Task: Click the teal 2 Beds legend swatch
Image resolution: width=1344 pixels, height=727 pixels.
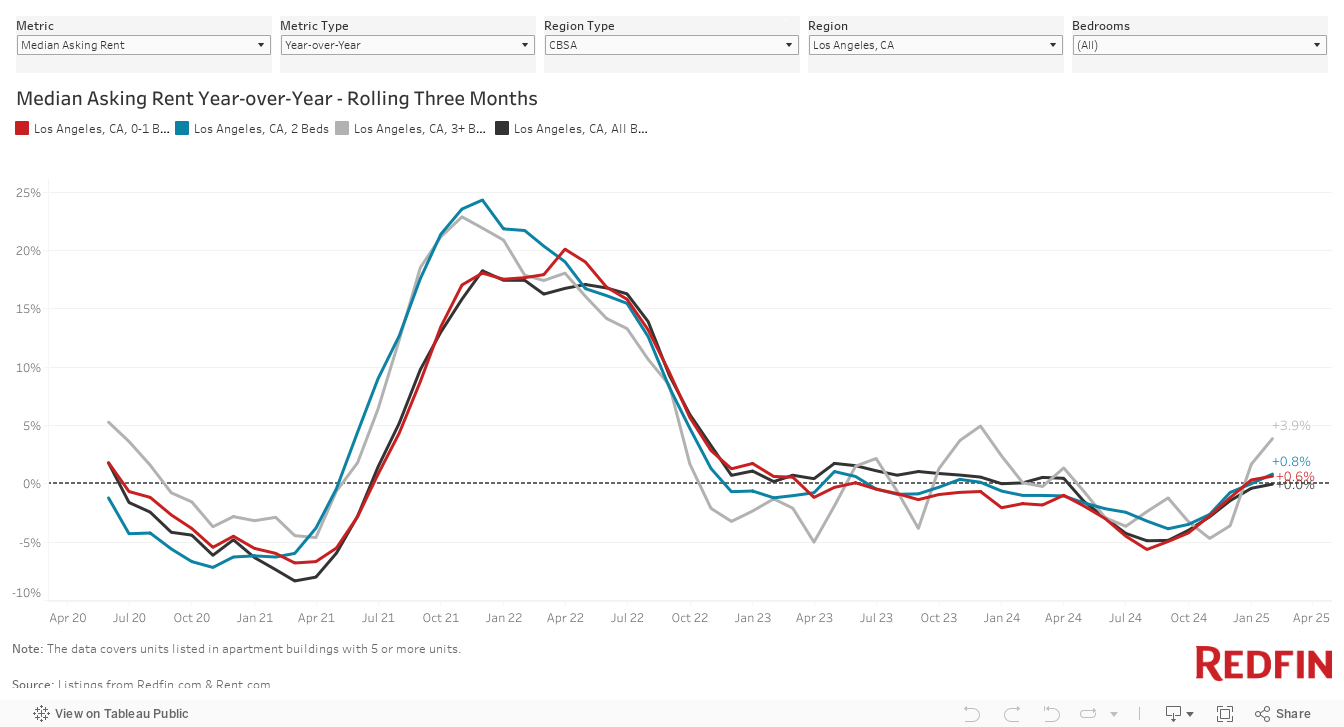Action: (183, 128)
